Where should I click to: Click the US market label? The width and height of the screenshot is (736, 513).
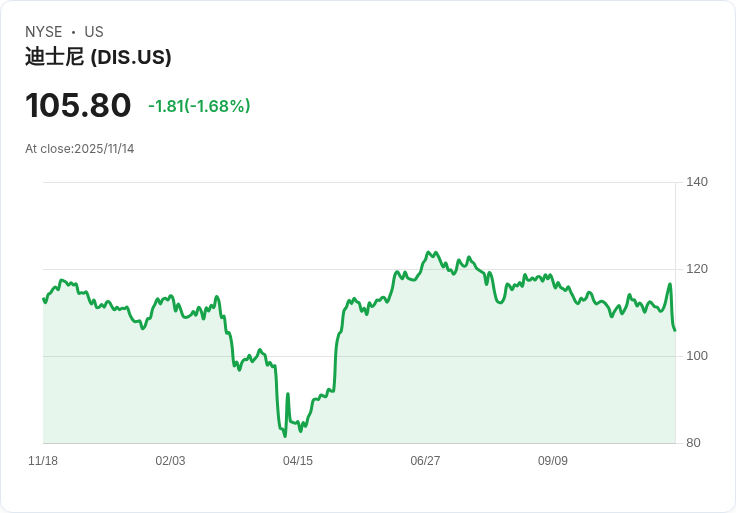pyautogui.click(x=94, y=32)
